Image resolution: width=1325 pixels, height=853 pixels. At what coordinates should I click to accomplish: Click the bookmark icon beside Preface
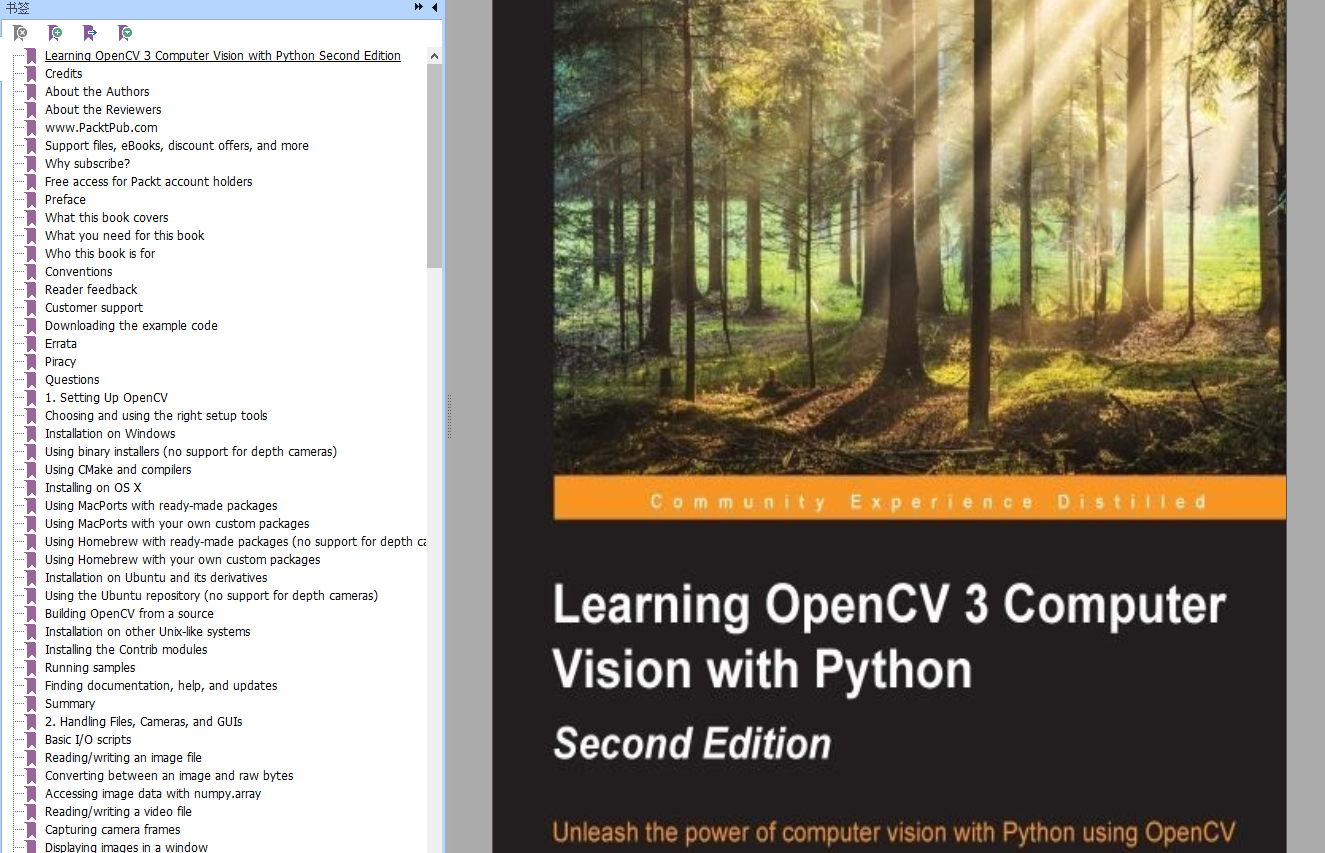click(x=32, y=200)
